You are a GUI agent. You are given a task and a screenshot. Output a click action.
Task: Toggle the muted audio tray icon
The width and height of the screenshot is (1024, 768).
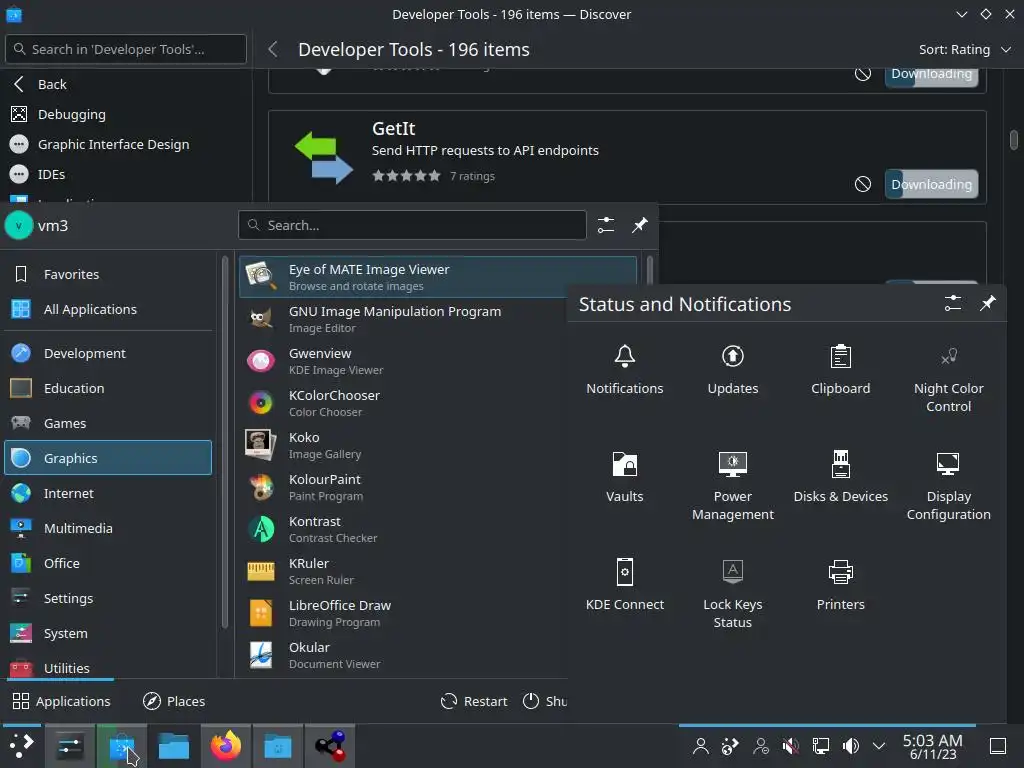click(x=790, y=746)
